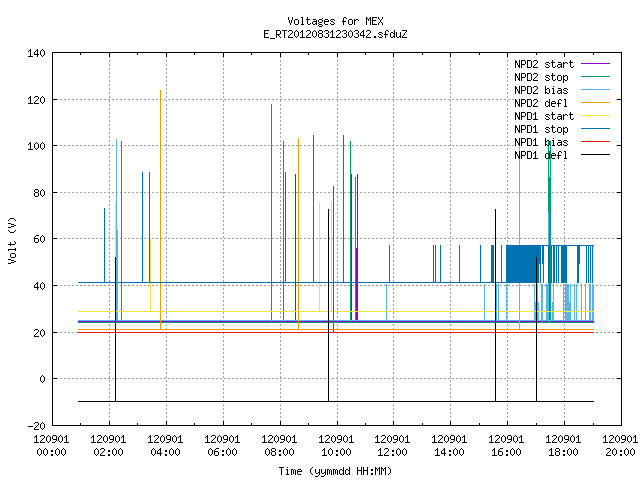Click the green spike peaking near 118 V

[x=271, y=213]
